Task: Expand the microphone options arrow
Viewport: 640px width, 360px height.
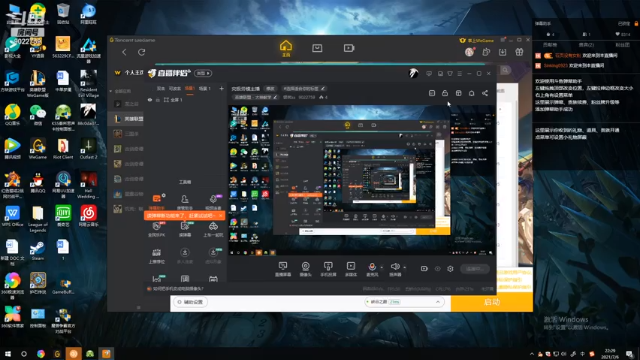Action: 382,267
